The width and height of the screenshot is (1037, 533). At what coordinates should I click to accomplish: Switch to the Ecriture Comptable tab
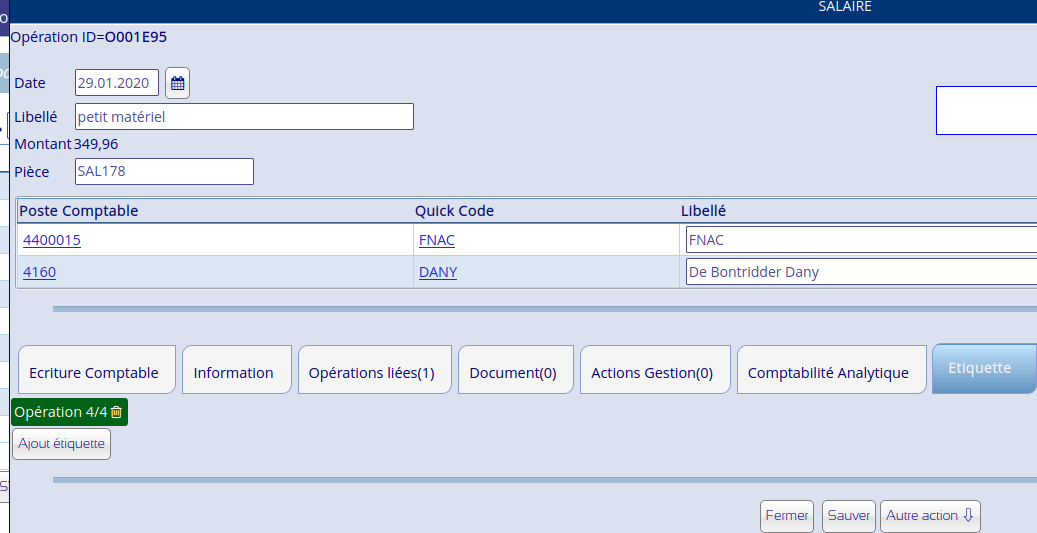tap(94, 372)
